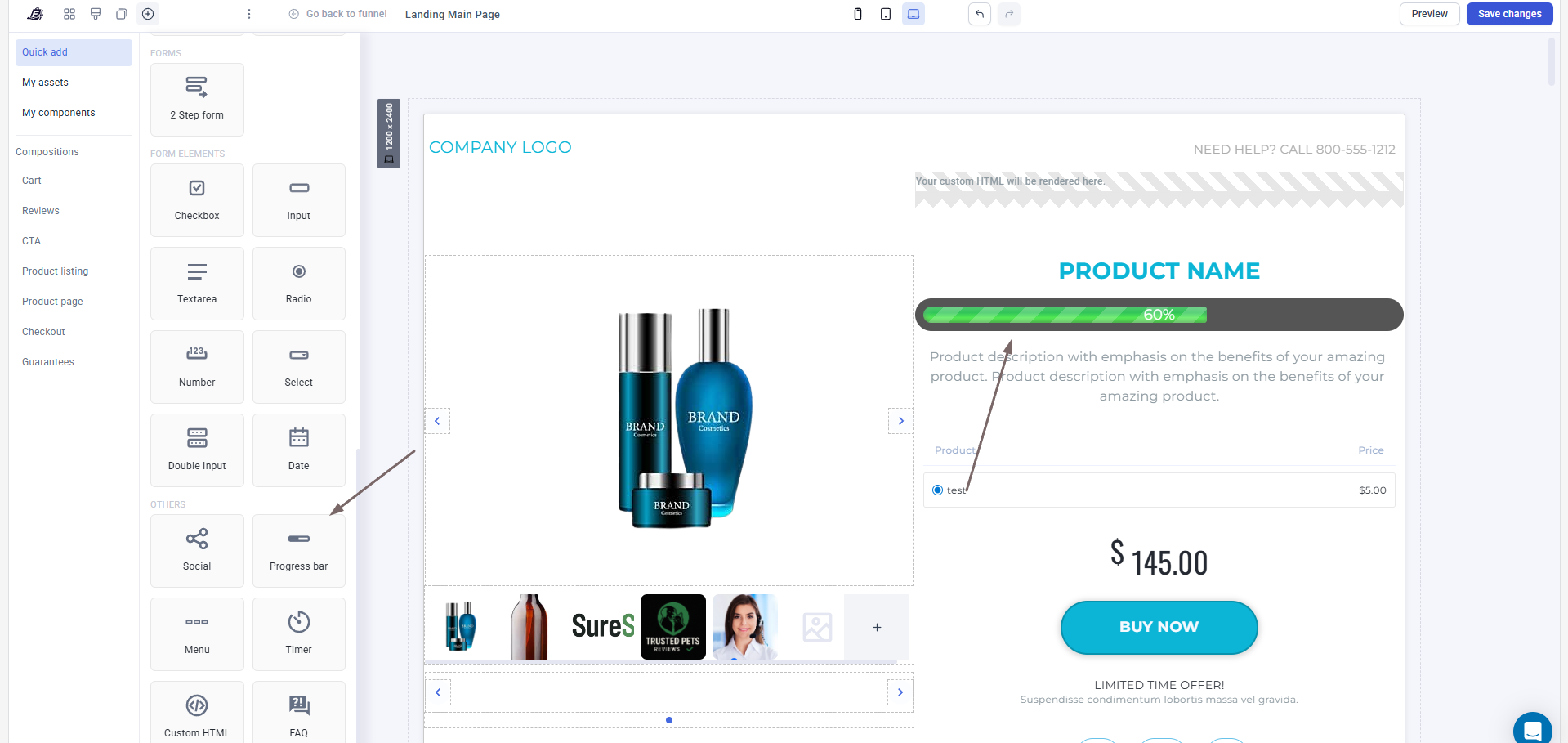Screen dimensions: 1568x743
Task: Open the three-dot options menu
Action: tap(249, 14)
